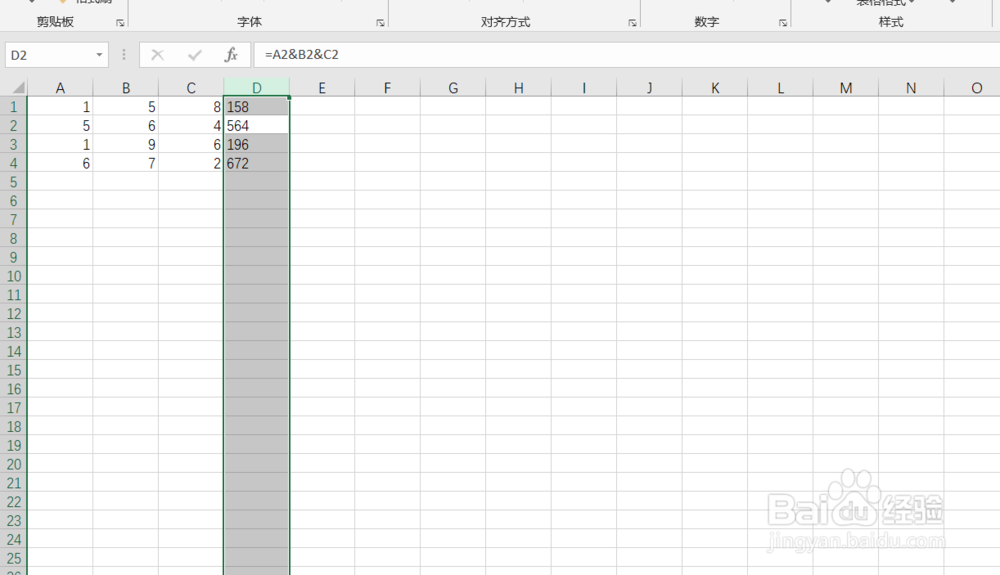Click cell A4 containing 6
1000x575 pixels.
pos(60,163)
